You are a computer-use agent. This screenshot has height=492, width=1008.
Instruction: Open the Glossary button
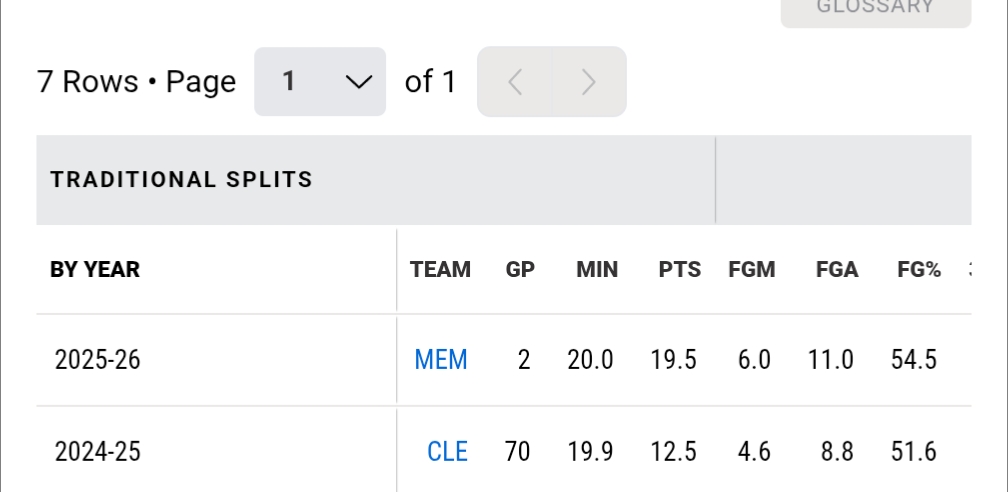pos(875,8)
